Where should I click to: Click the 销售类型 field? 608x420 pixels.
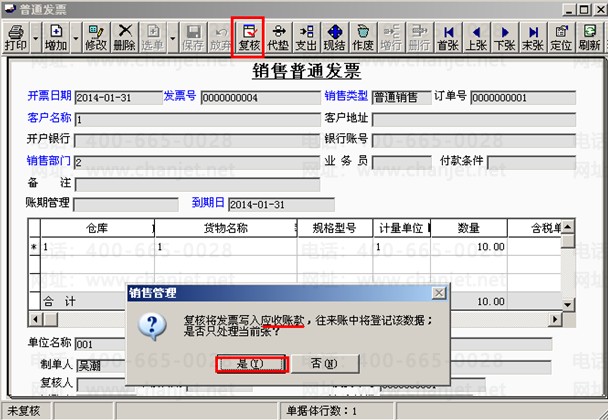pos(402,98)
